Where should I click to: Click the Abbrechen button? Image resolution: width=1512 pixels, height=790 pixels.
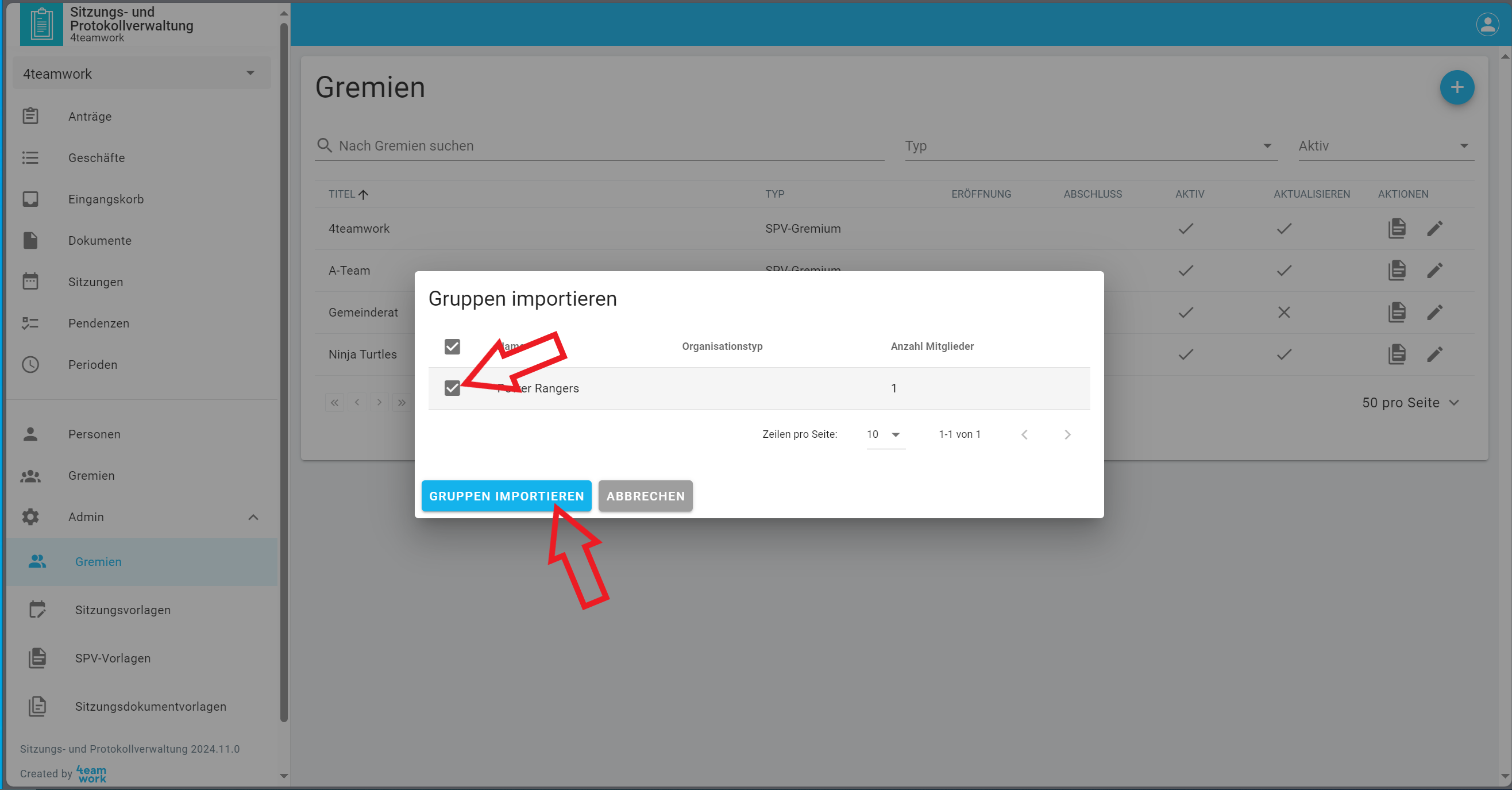645,496
